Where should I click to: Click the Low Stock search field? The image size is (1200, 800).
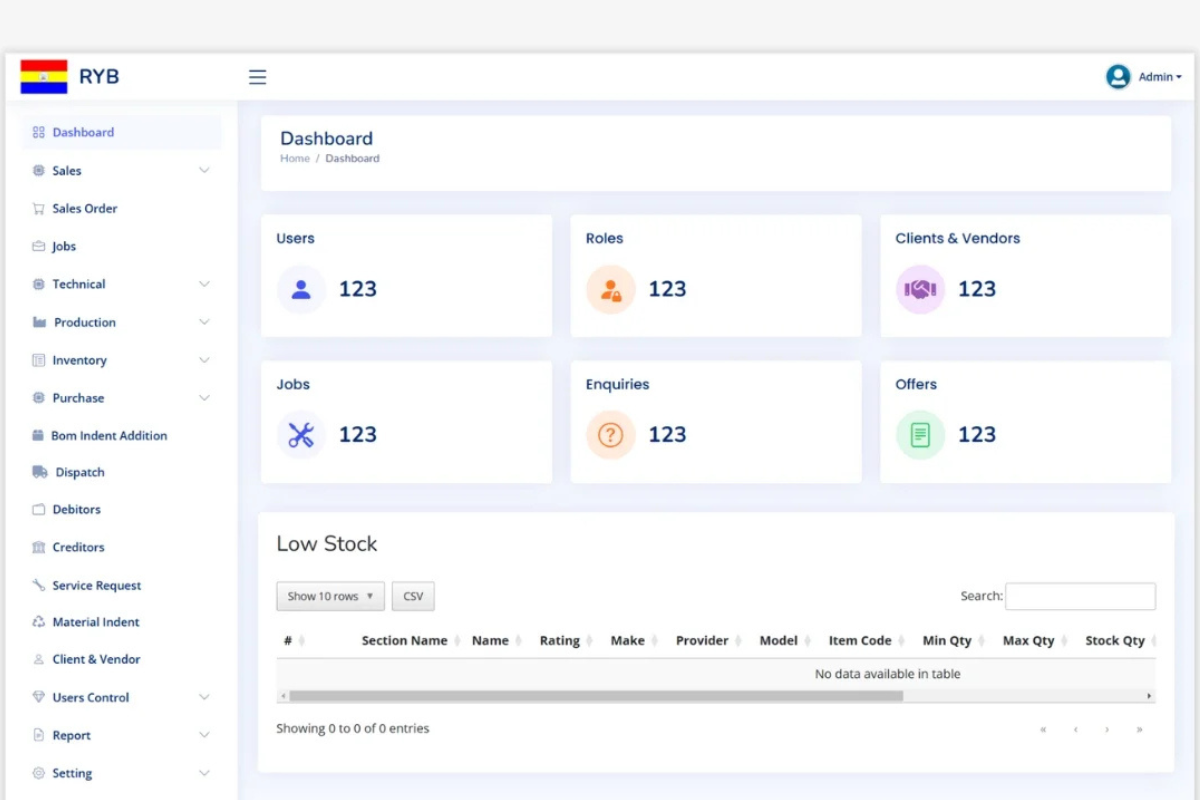pyautogui.click(x=1080, y=596)
